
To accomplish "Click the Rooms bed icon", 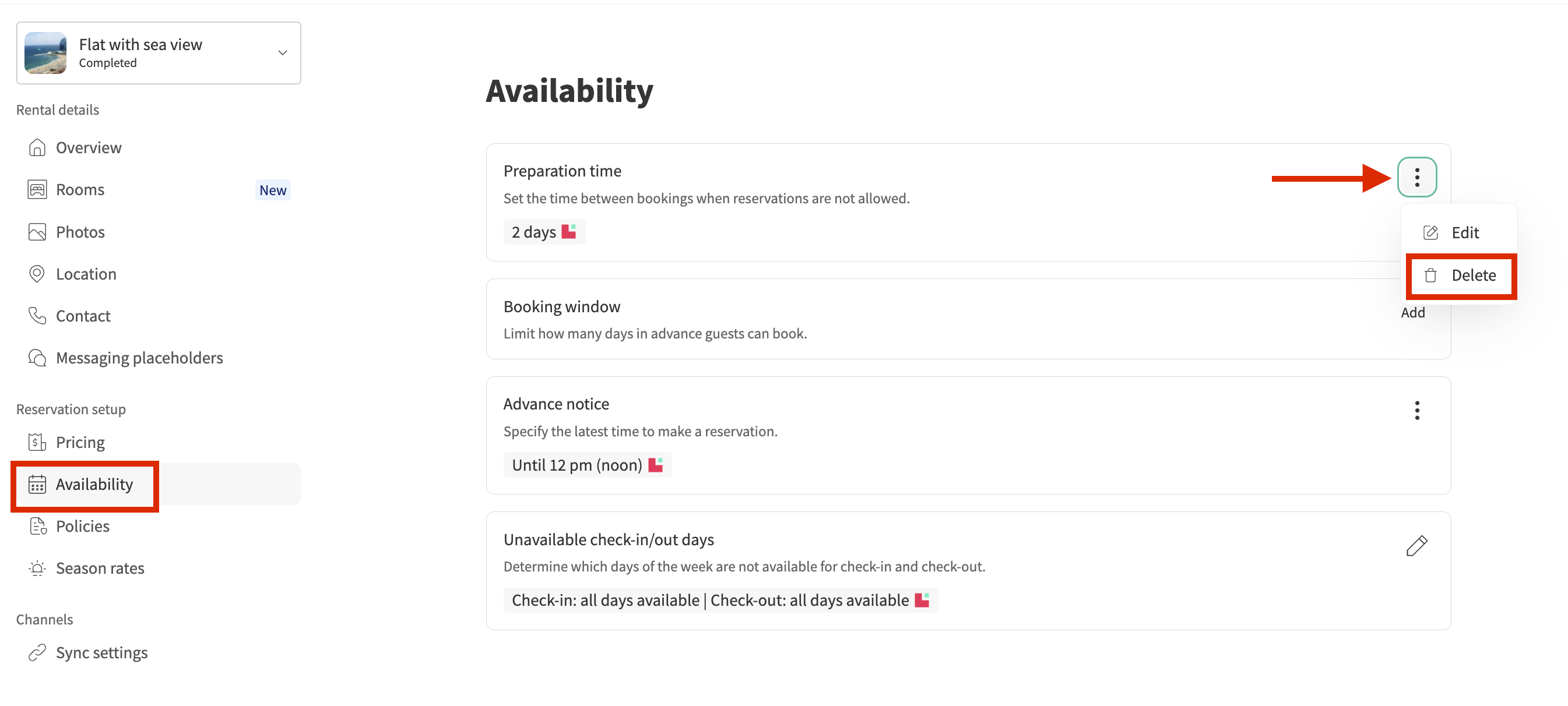I will click(37, 190).
